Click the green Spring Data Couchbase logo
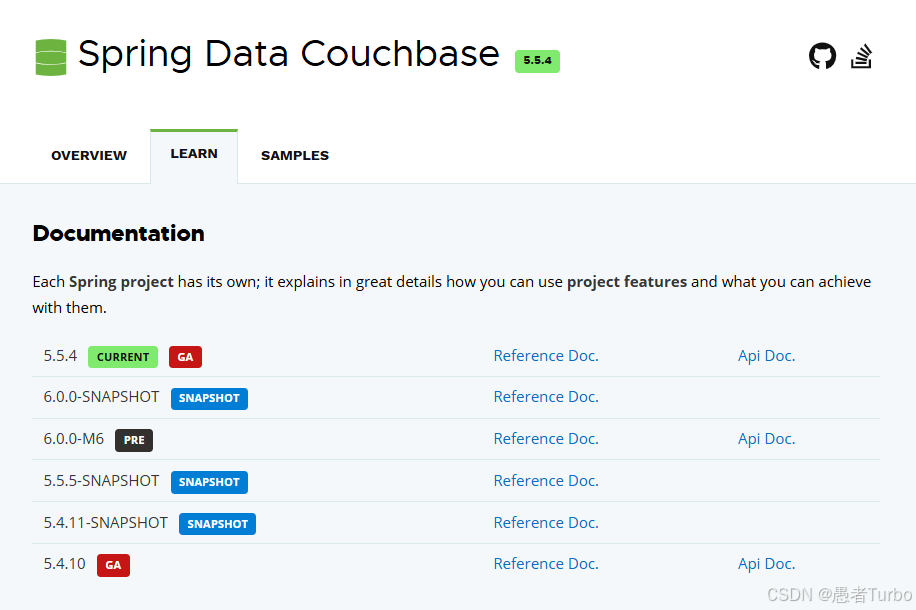916x610 pixels. (x=51, y=57)
